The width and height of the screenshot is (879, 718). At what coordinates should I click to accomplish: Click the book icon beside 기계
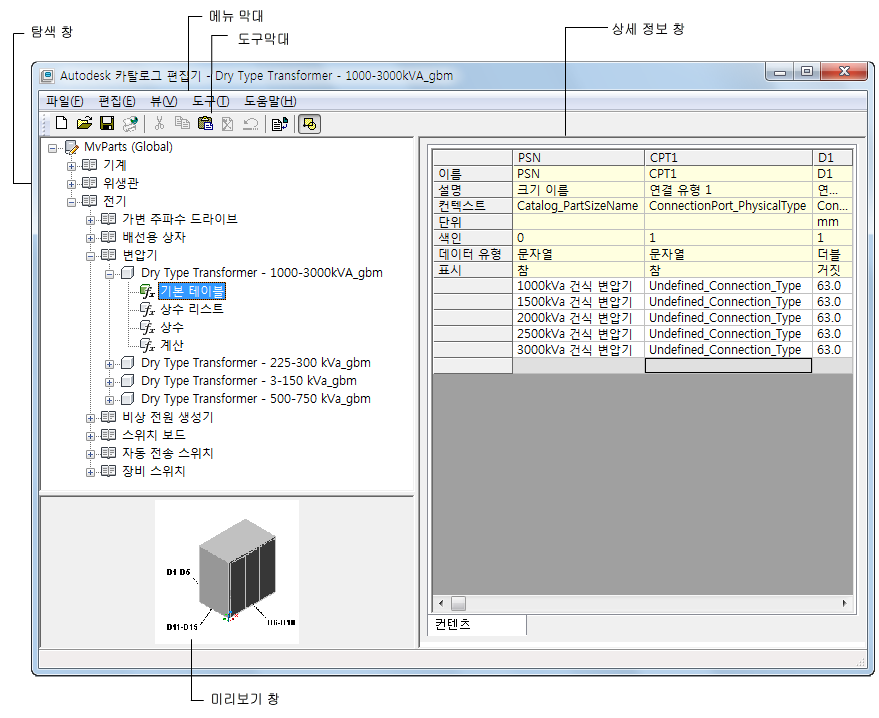89,165
